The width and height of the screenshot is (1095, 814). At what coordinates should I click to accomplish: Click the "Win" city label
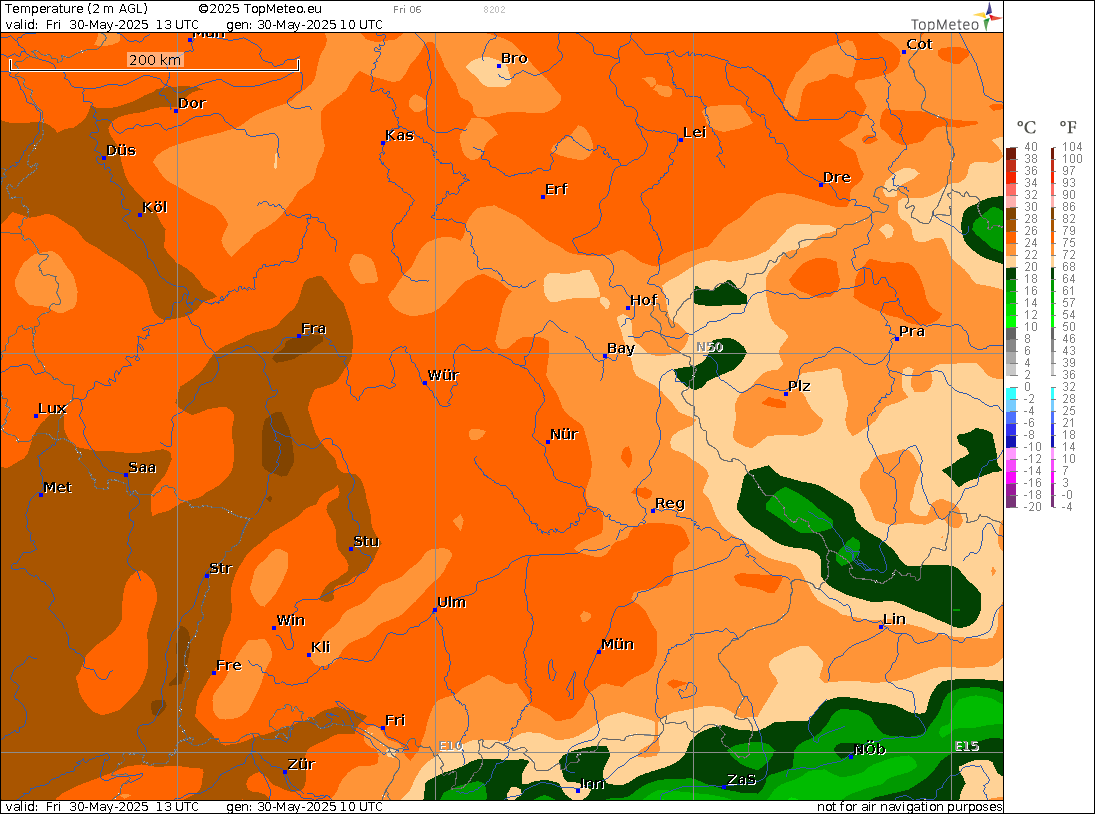[291, 620]
